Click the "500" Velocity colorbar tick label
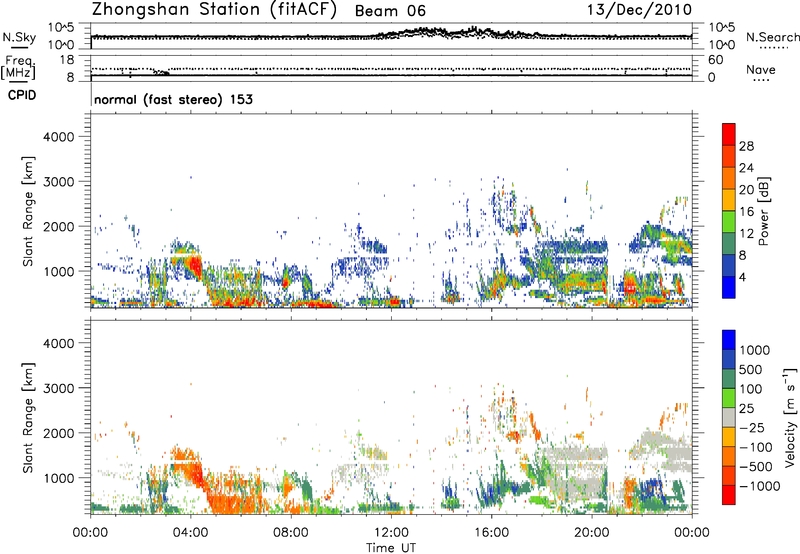 [751, 370]
